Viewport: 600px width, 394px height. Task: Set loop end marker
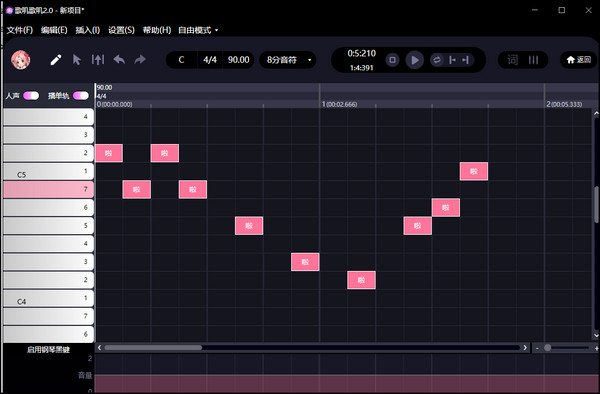point(465,60)
